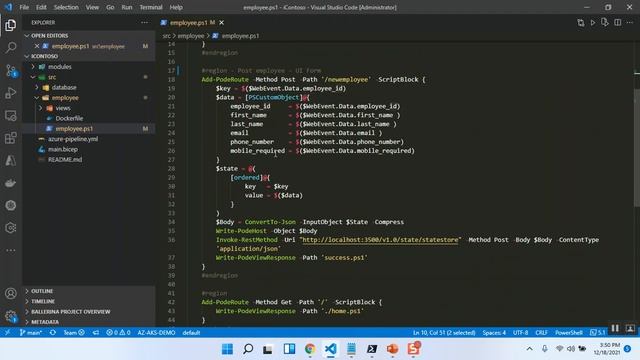Viewport: 640px width, 360px height.
Task: Open the Terminal menu
Action: (x=151, y=7)
